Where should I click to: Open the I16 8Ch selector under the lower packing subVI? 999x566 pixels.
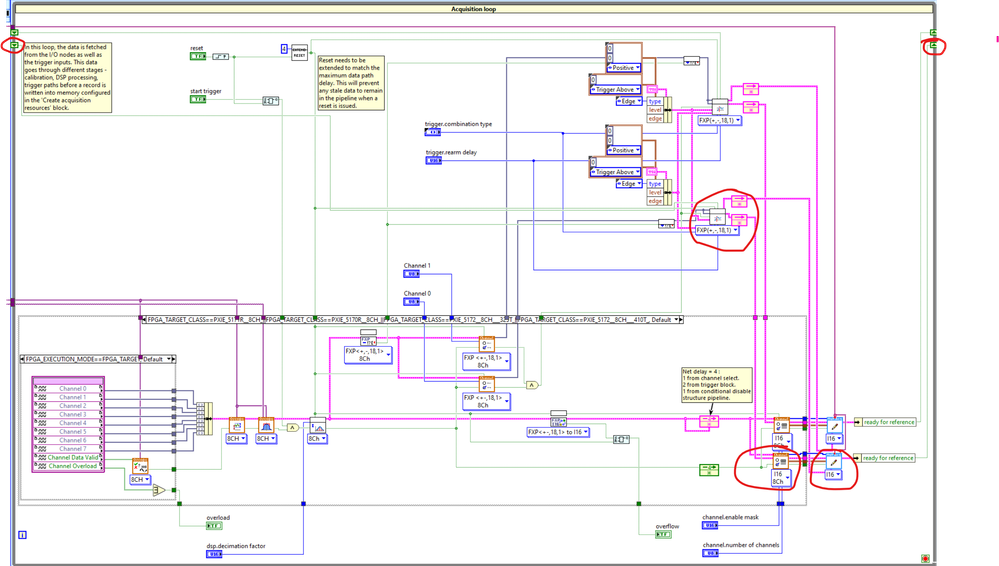(x=782, y=478)
